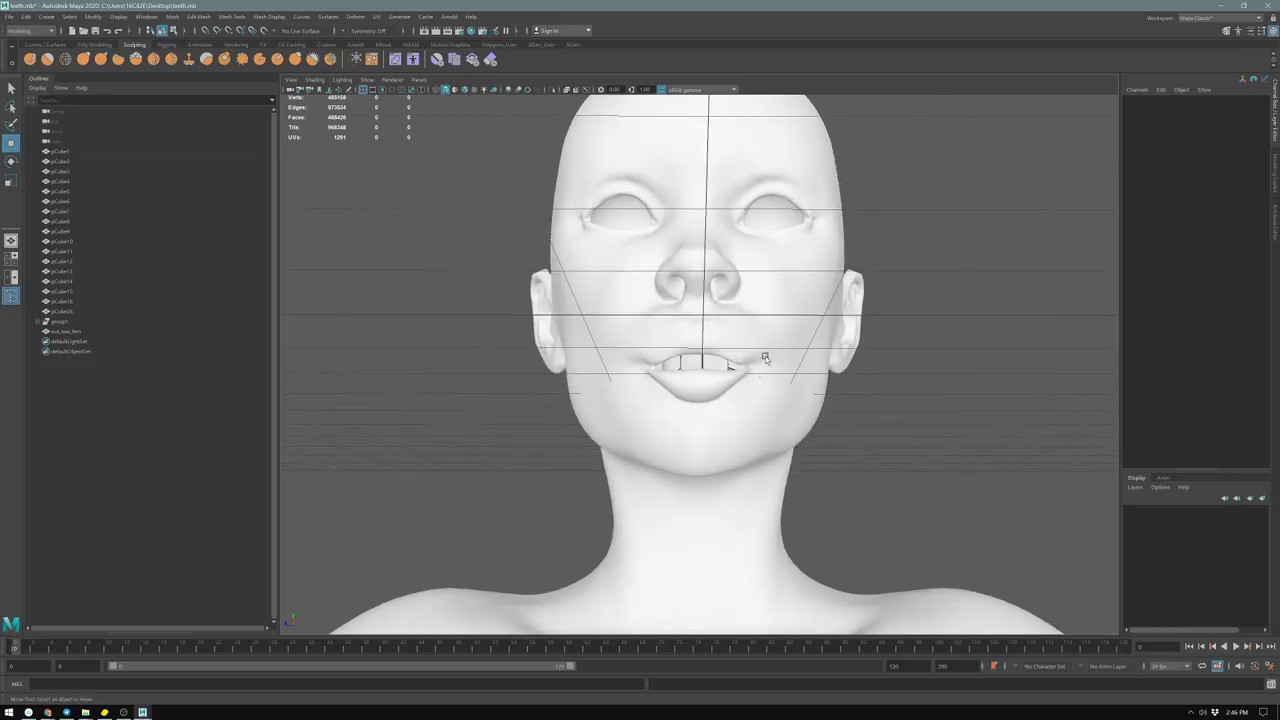Switch to the Rigging shelf tab

tap(166, 45)
